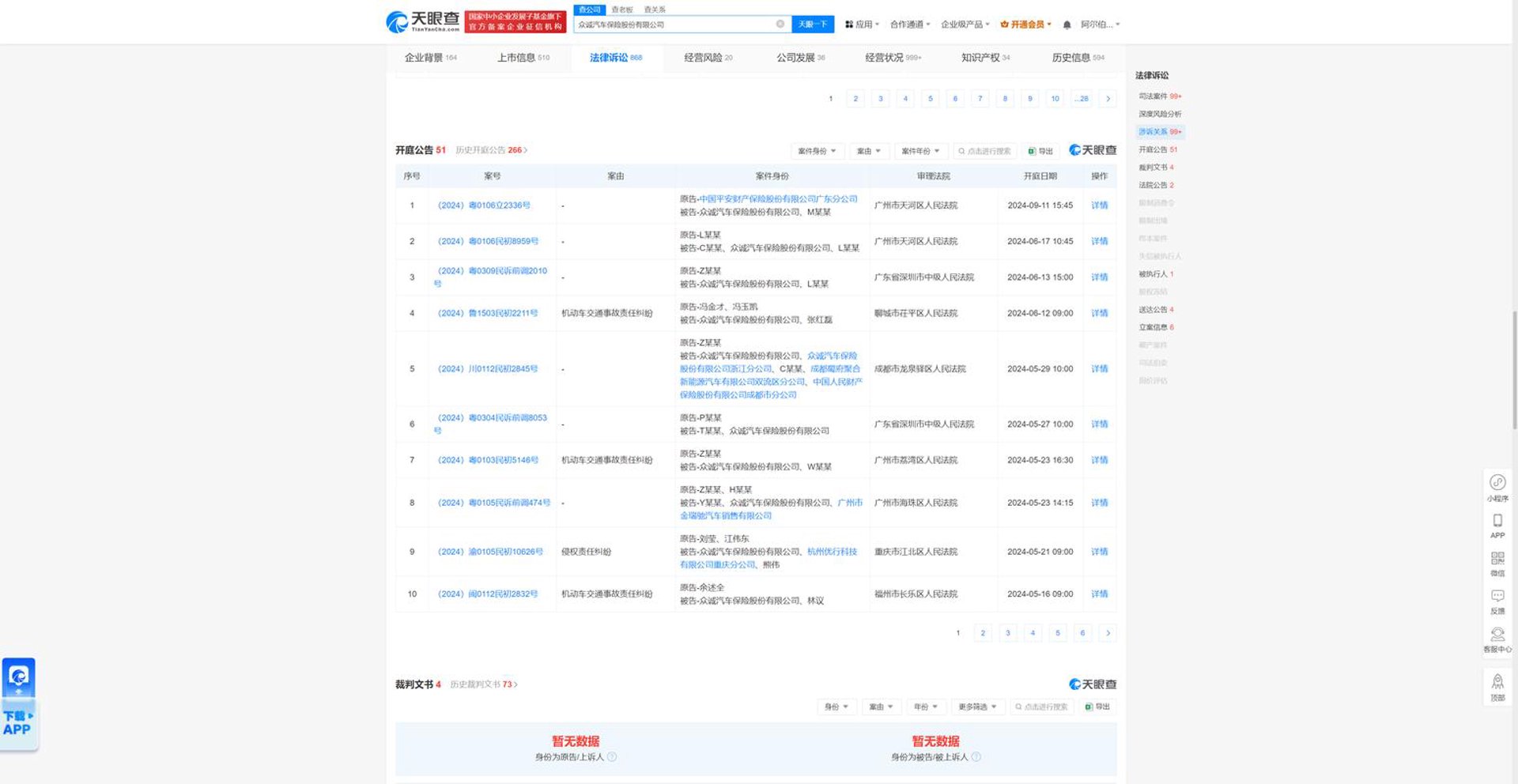Screen dimensions: 1518x784
Task: Click the 裁判文书 点击进行搜索 box
Action: [x=1042, y=707]
